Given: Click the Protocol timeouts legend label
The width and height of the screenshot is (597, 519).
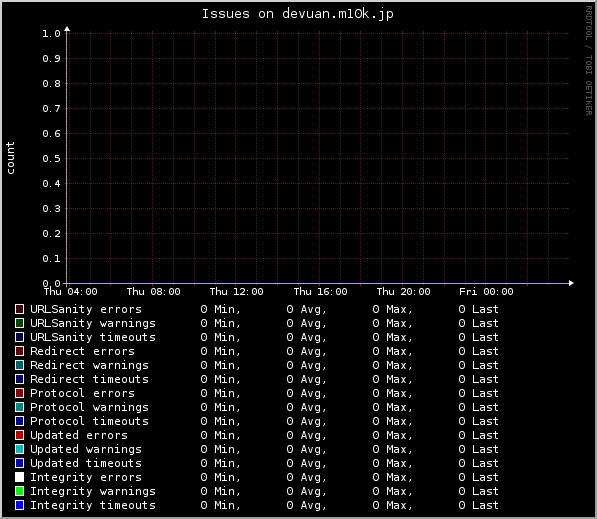Looking at the screenshot, I should pos(89,421).
